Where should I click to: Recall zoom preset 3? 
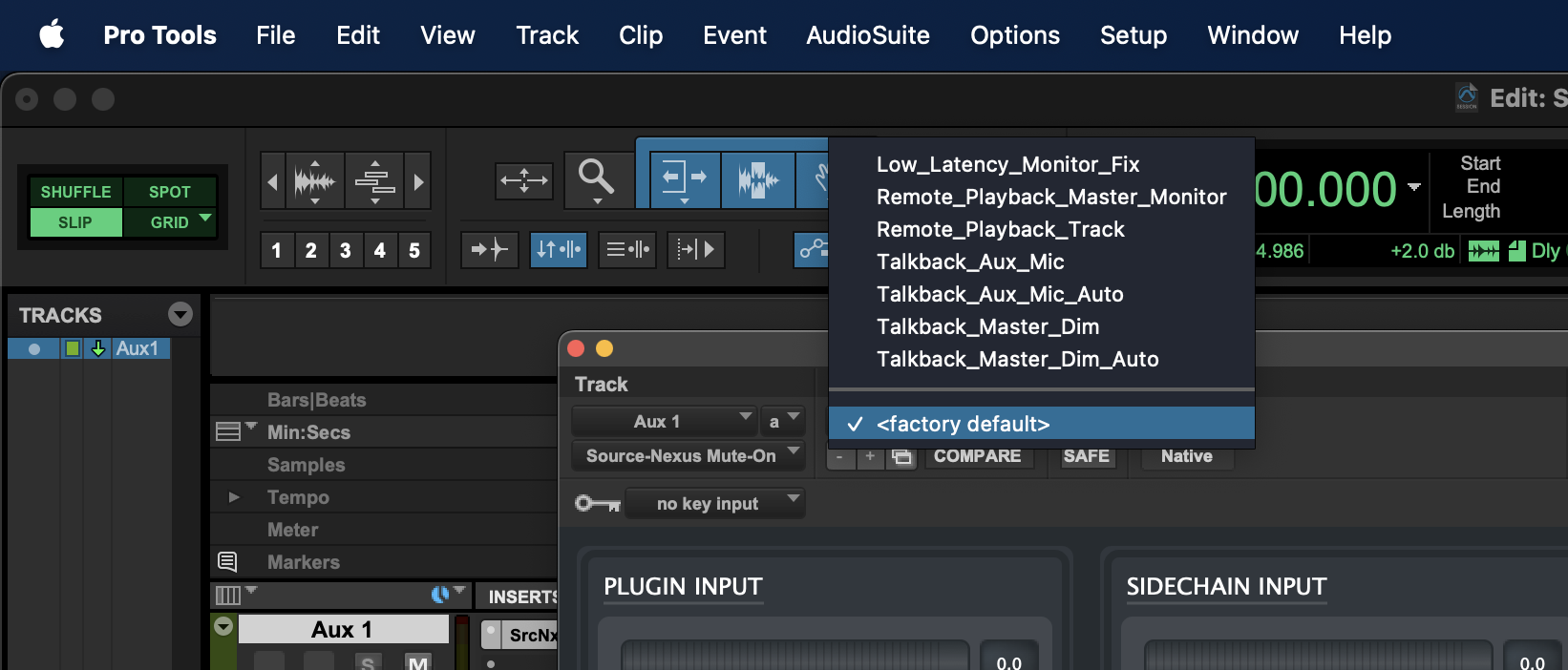[x=346, y=250]
